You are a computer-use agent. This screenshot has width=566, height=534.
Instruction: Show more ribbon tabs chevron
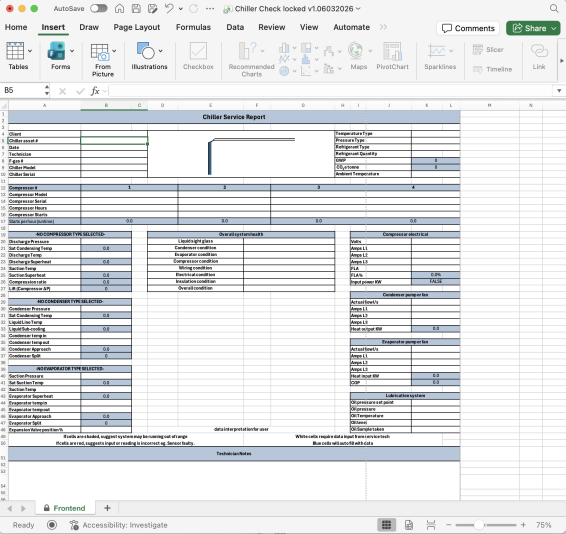(x=383, y=27)
